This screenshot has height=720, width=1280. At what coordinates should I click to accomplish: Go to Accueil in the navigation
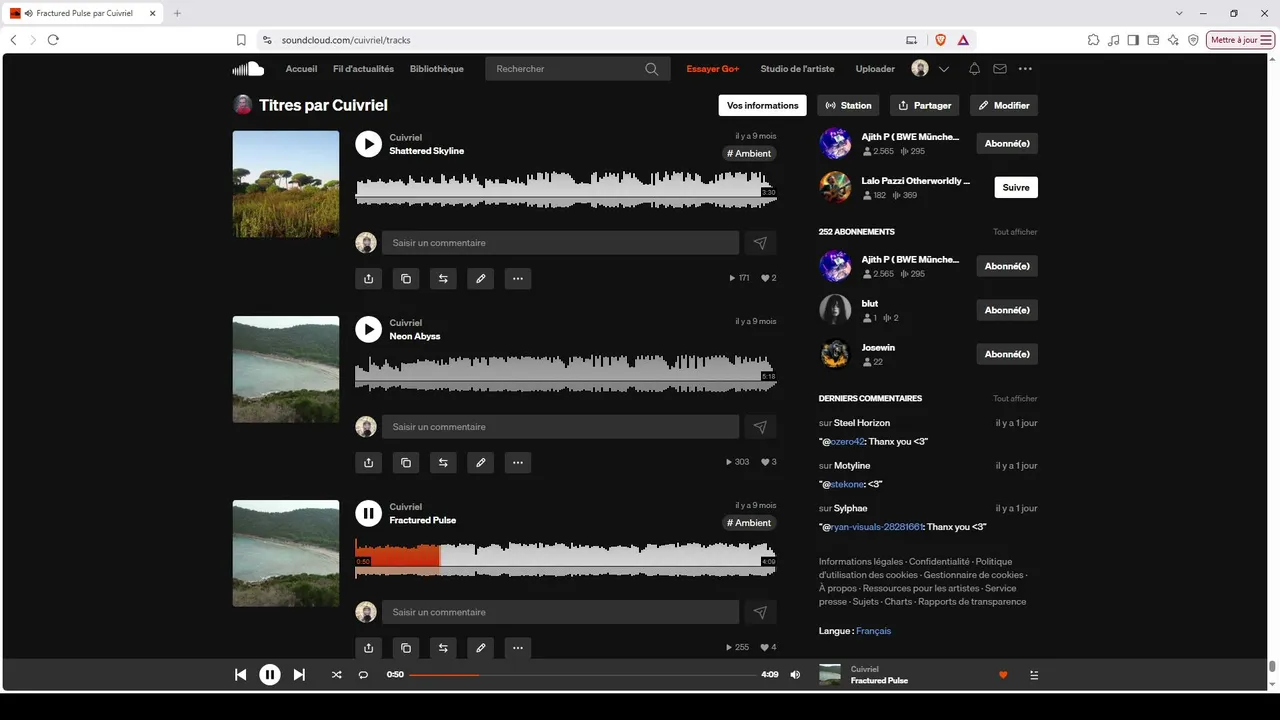[x=301, y=69]
